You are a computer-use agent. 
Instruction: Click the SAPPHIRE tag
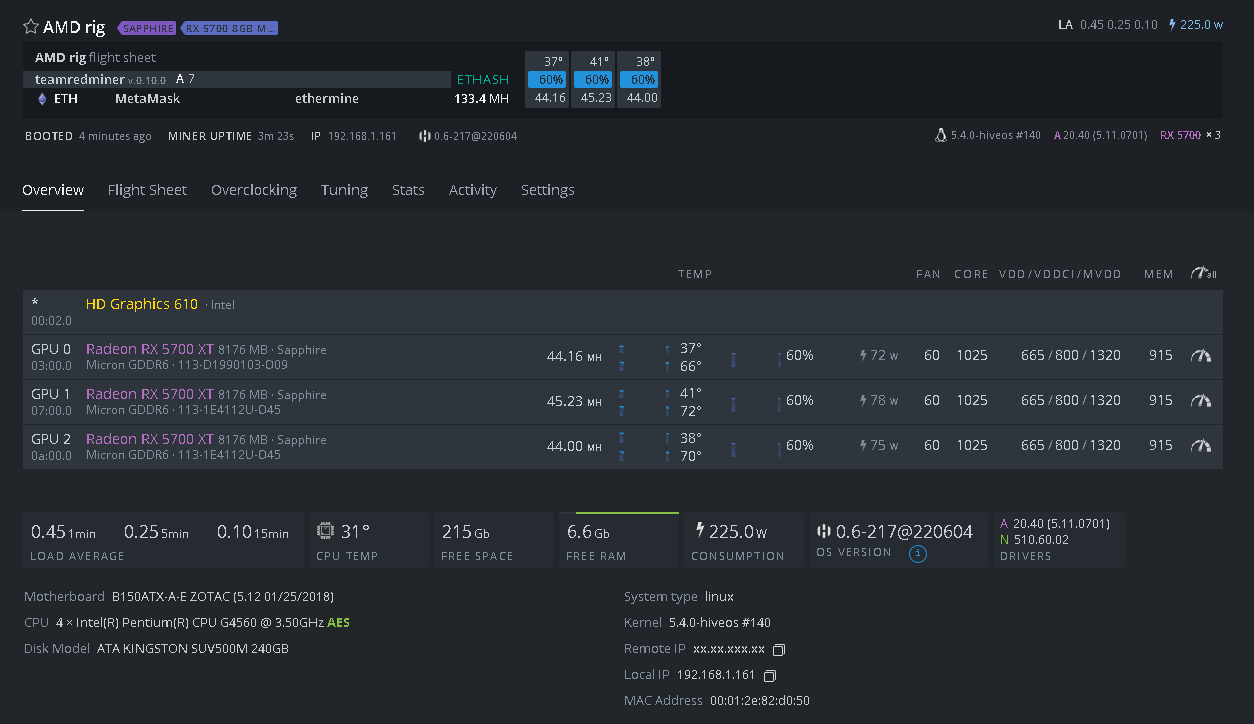tap(148, 28)
